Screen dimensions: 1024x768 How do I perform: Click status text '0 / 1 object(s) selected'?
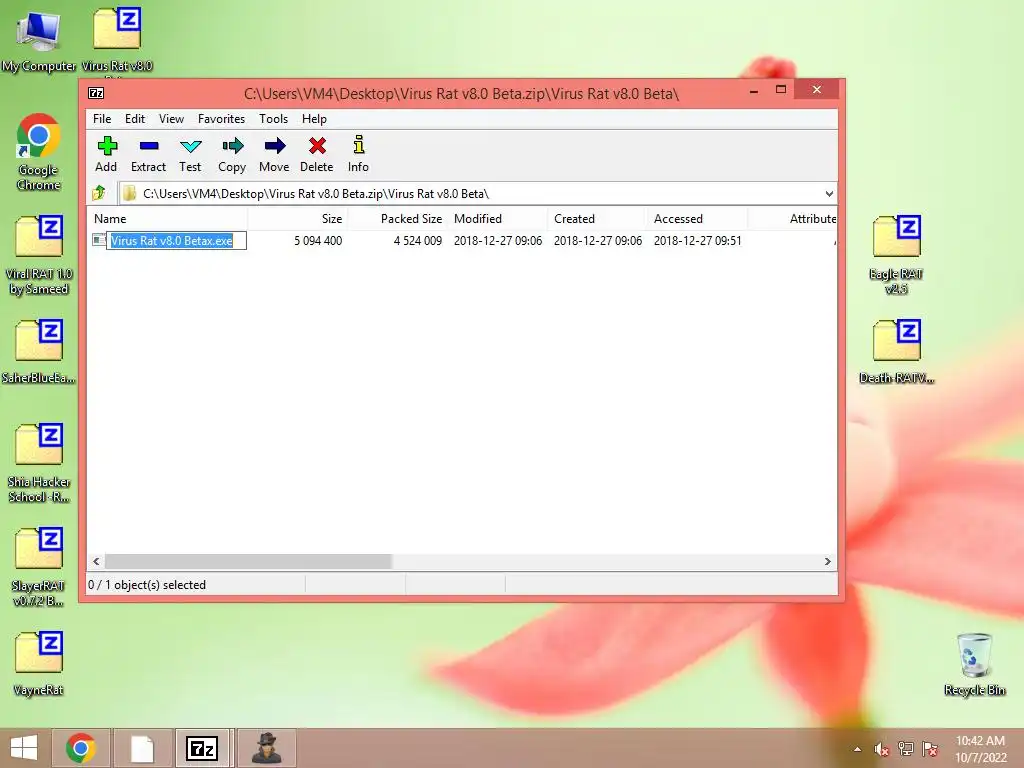tap(147, 584)
